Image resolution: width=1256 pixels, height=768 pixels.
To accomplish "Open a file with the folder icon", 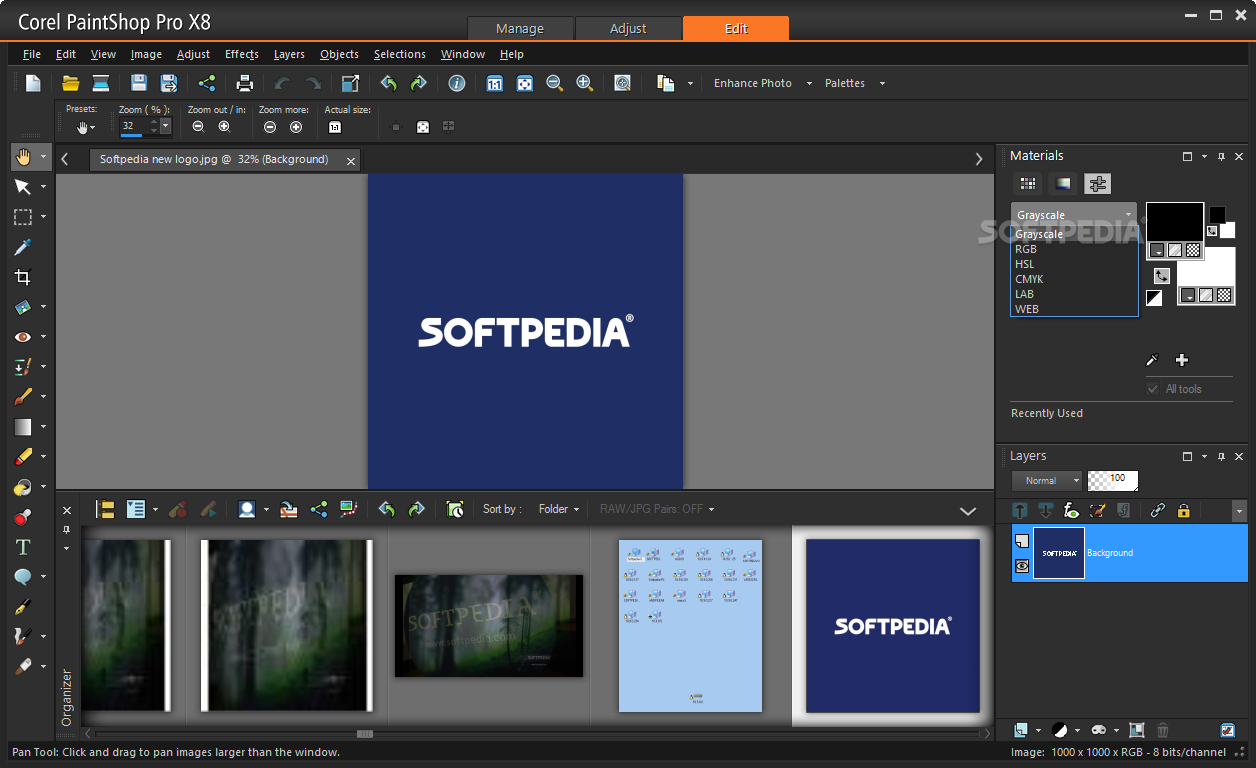I will [71, 83].
